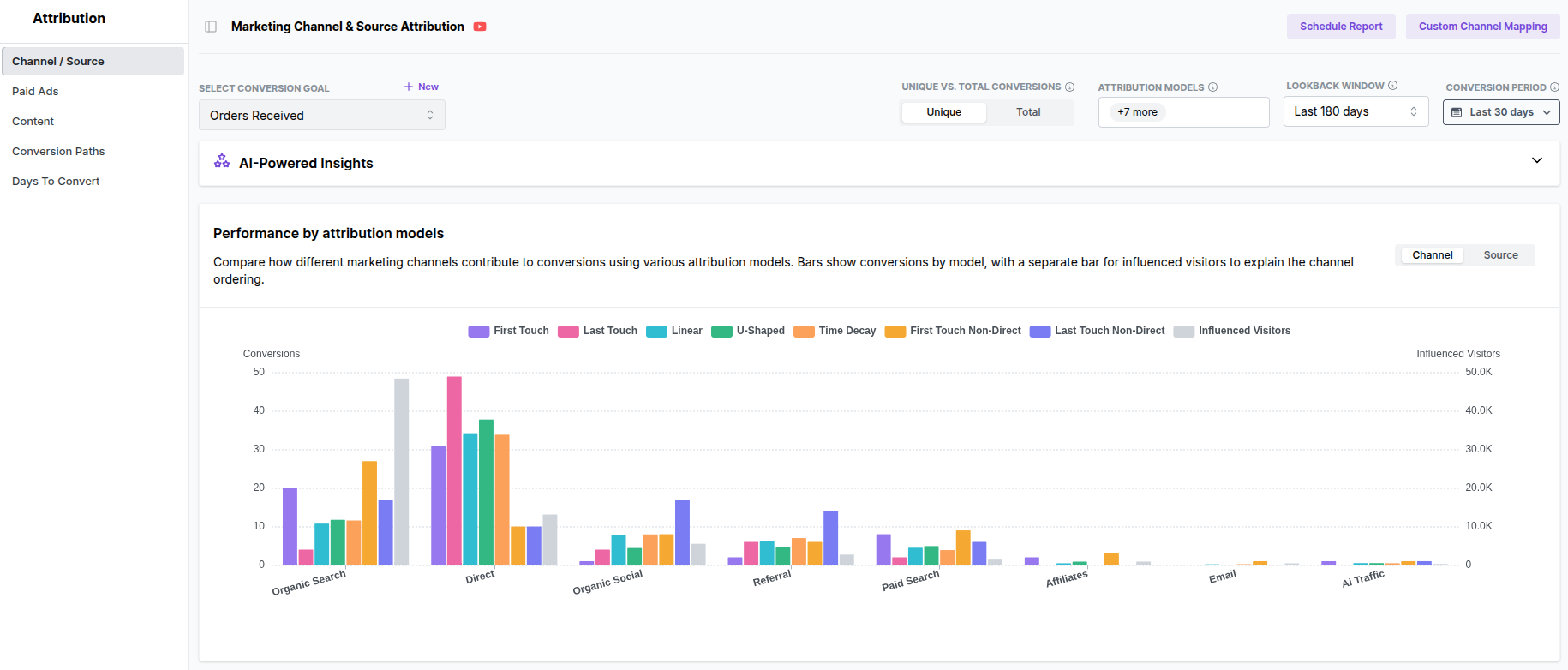Image resolution: width=1568 pixels, height=670 pixels.
Task: Click info icon beside Conversion Period
Action: pyautogui.click(x=1554, y=87)
